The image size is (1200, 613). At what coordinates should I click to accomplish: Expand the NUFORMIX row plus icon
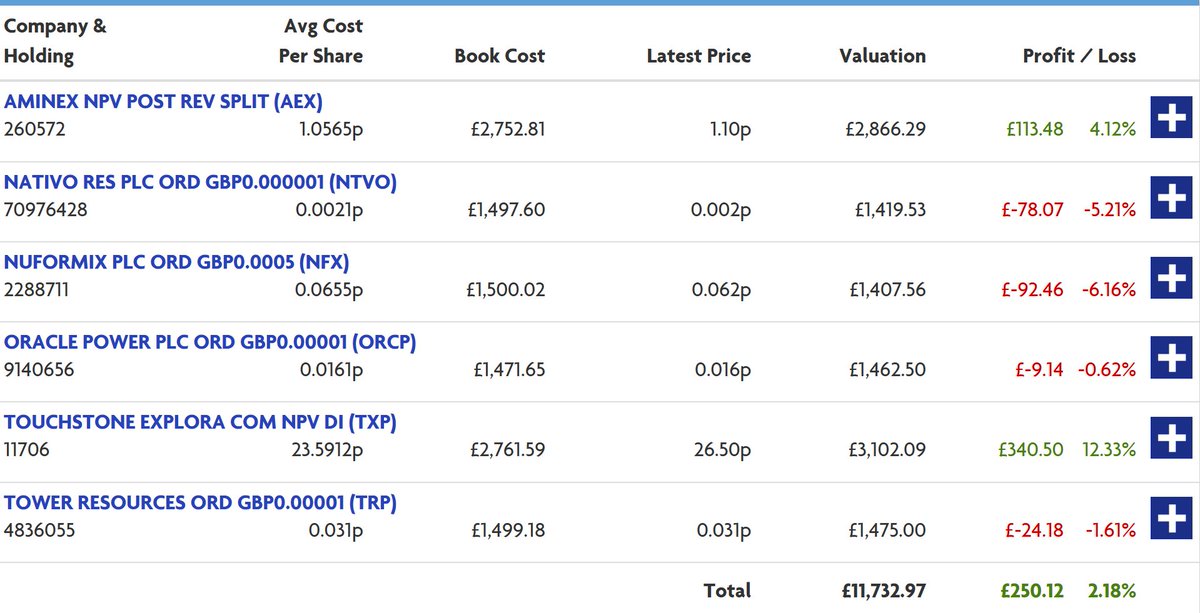tap(1171, 279)
